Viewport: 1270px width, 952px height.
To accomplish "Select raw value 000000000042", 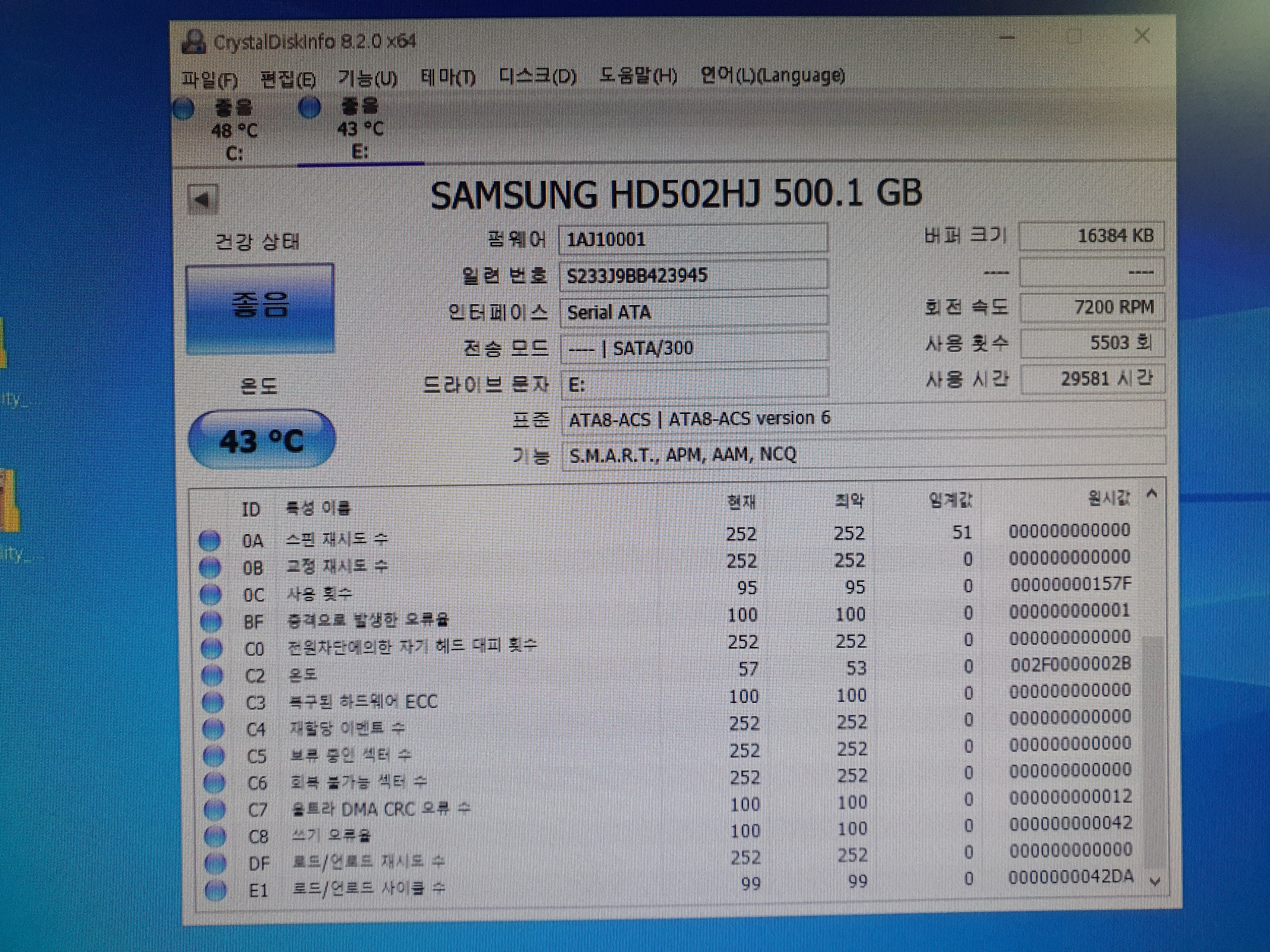I will click(1071, 824).
